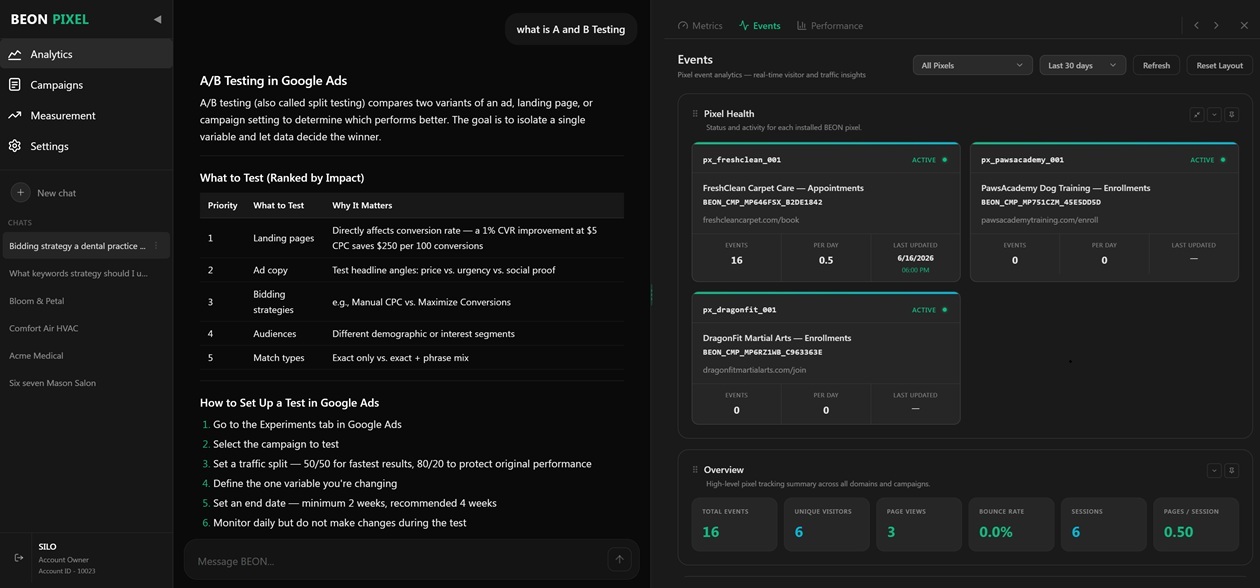
Task: Switch to the Performance tab
Action: [x=830, y=26]
